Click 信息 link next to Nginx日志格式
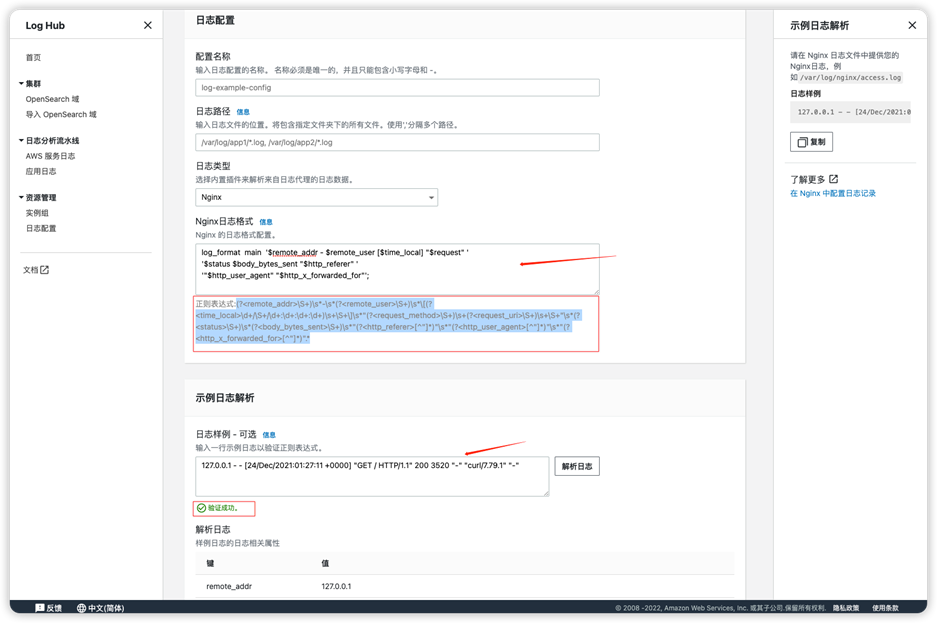937x623 pixels. pyautogui.click(x=266, y=222)
